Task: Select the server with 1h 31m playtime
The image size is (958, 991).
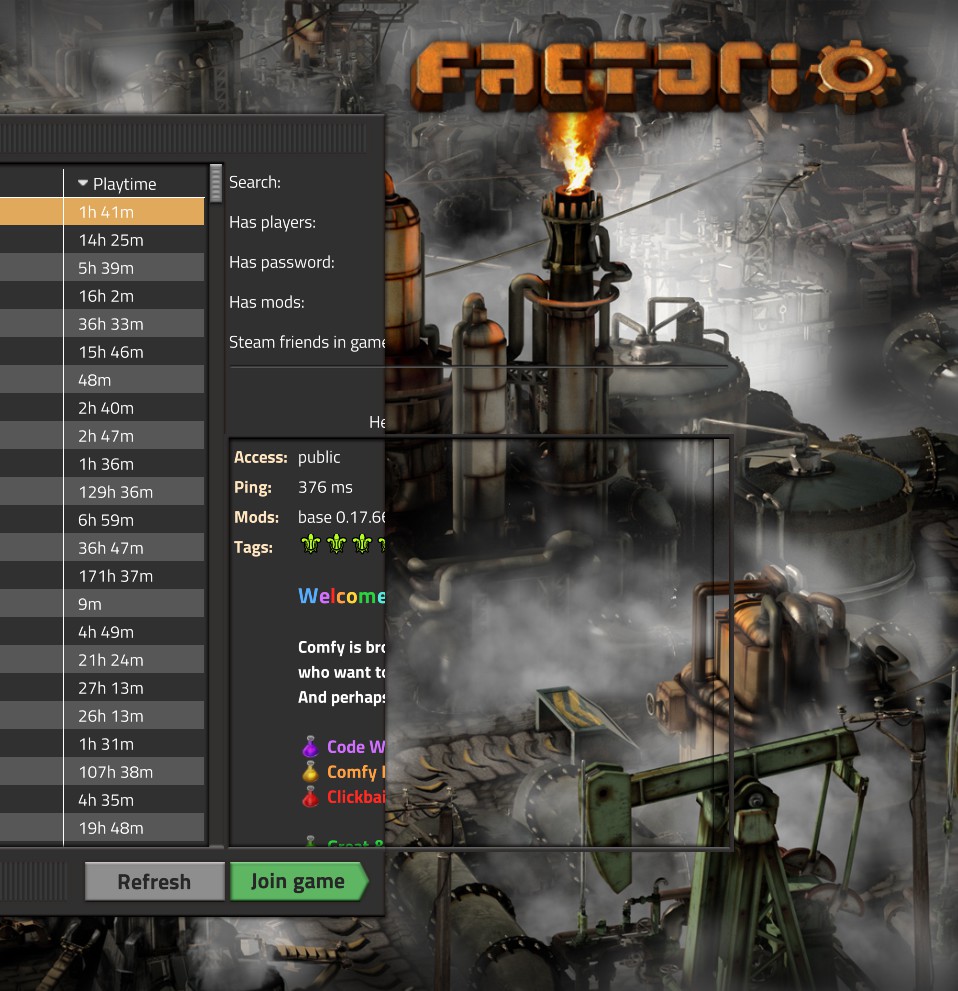Action: coord(102,744)
